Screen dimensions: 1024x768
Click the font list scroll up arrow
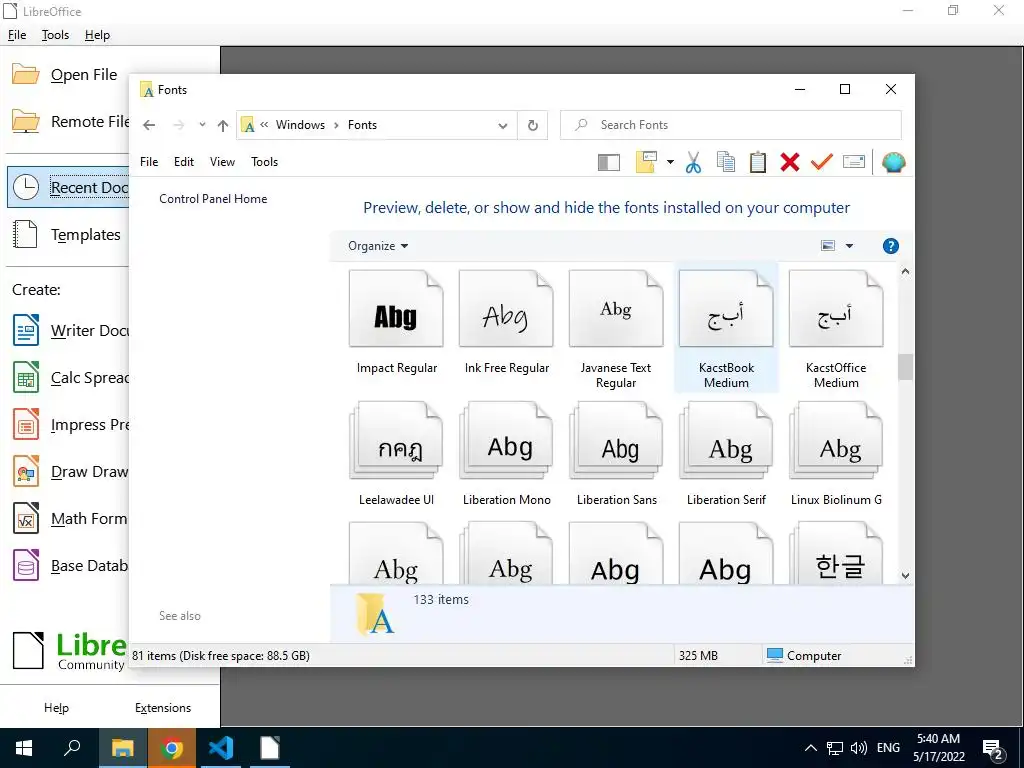point(905,271)
